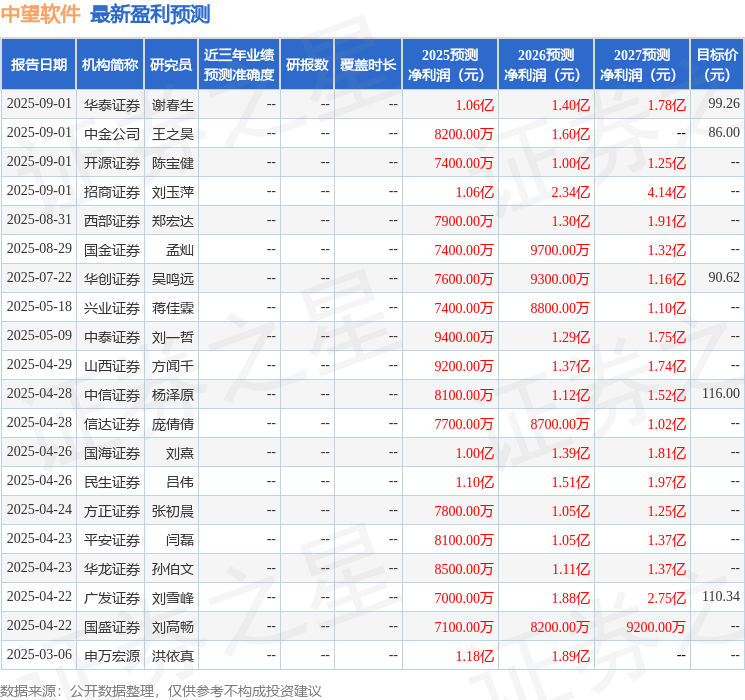Select the 报告日期 column header
This screenshot has height=700, width=745.
click(38, 64)
